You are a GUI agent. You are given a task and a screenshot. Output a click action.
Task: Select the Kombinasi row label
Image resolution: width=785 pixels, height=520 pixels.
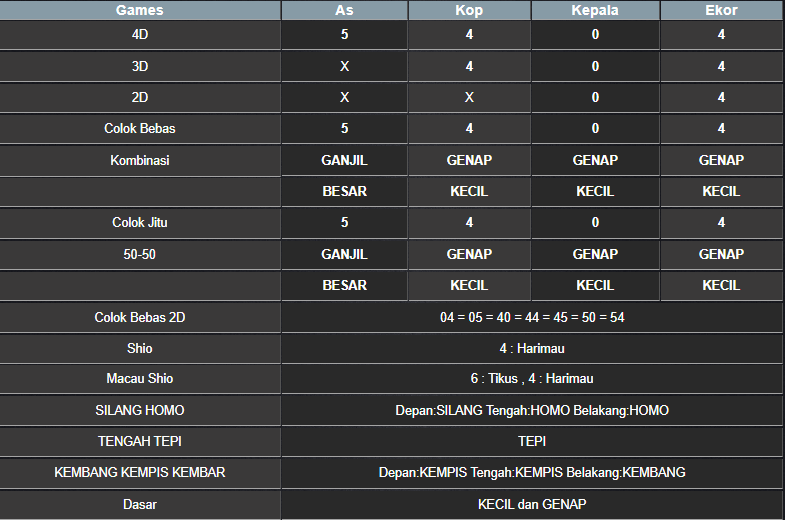[x=140, y=160]
